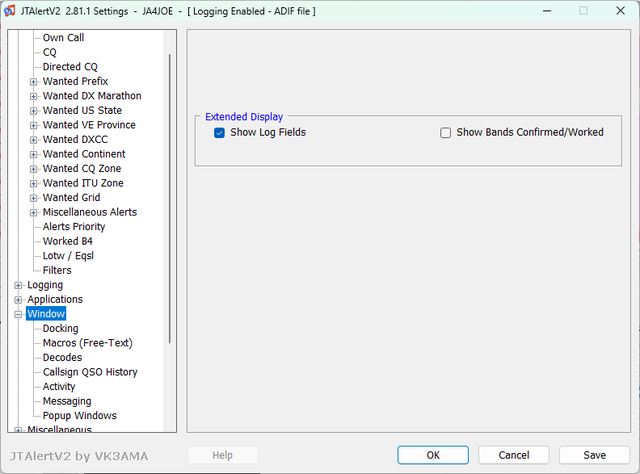Screen dimensions: 640x474
Task: Minimize the Settings window
Action: [547, 11]
